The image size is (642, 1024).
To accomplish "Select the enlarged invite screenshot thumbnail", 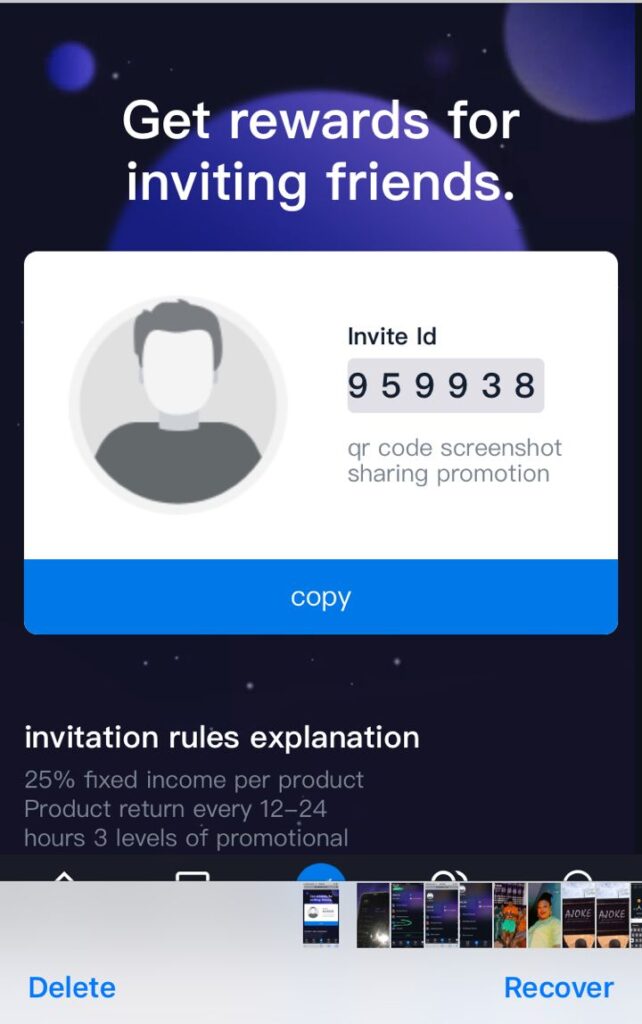I will (x=321, y=915).
